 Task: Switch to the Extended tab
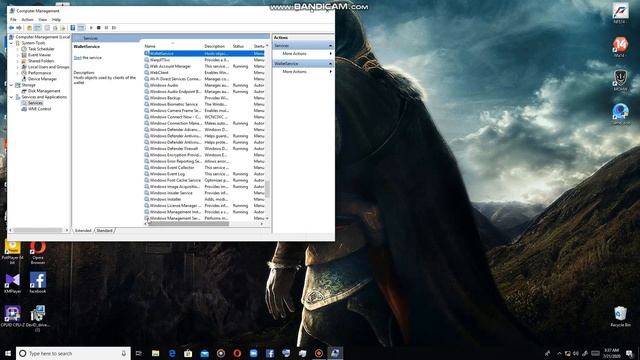pos(83,231)
